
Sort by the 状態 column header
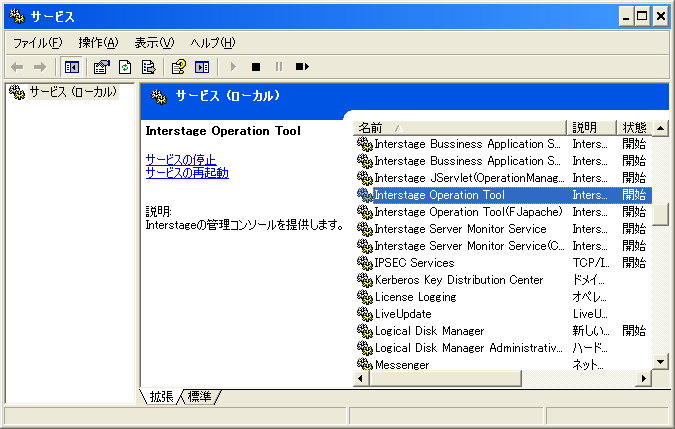(634, 128)
